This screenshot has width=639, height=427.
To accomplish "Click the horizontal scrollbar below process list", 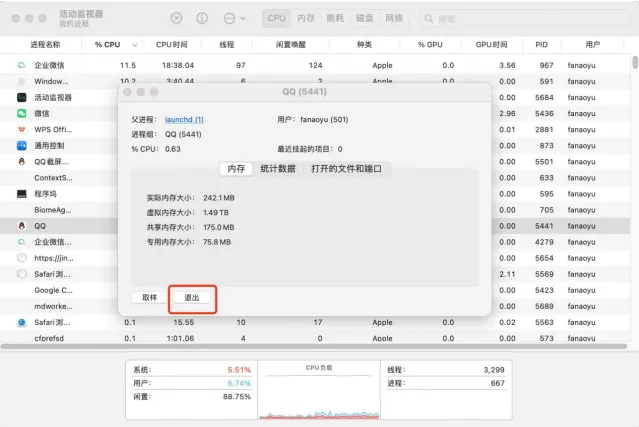I will pyautogui.click(x=314, y=346).
